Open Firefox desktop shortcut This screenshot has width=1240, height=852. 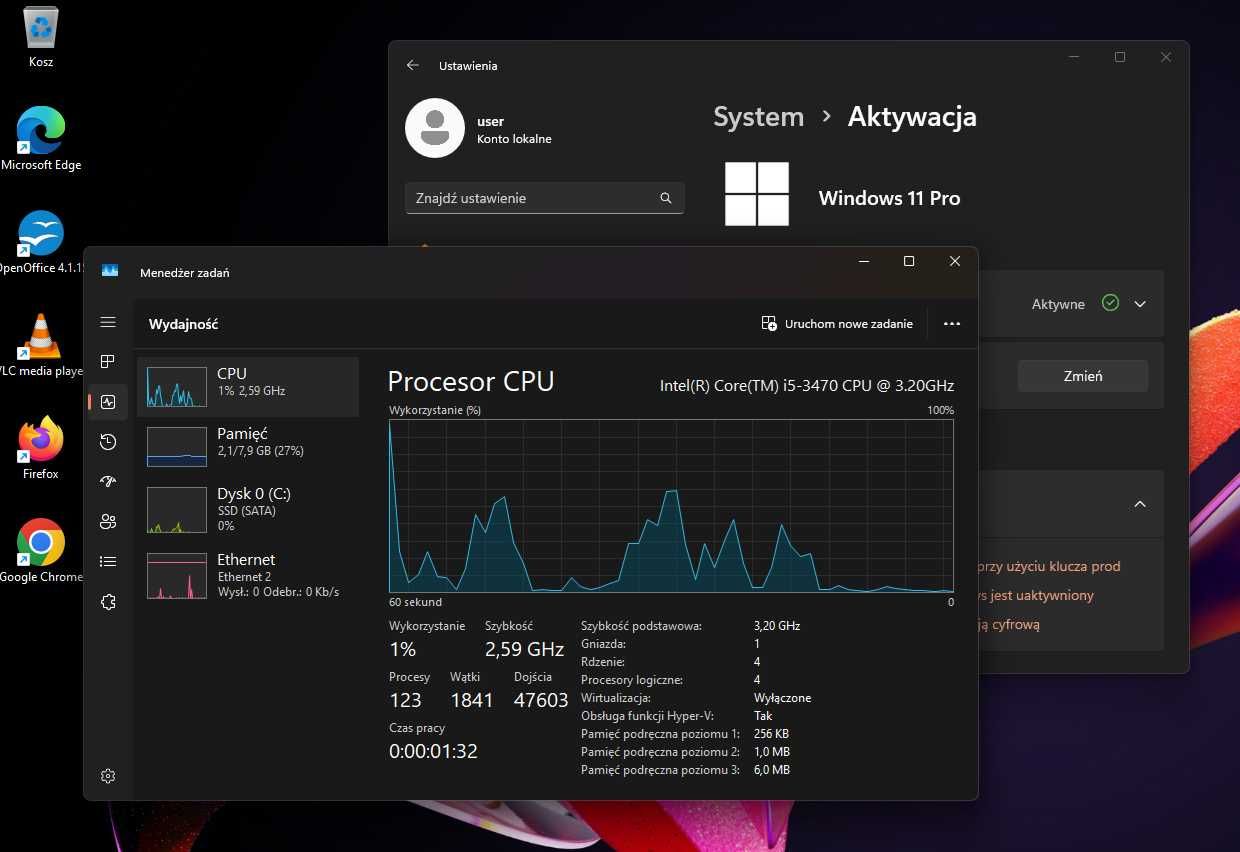click(x=41, y=448)
